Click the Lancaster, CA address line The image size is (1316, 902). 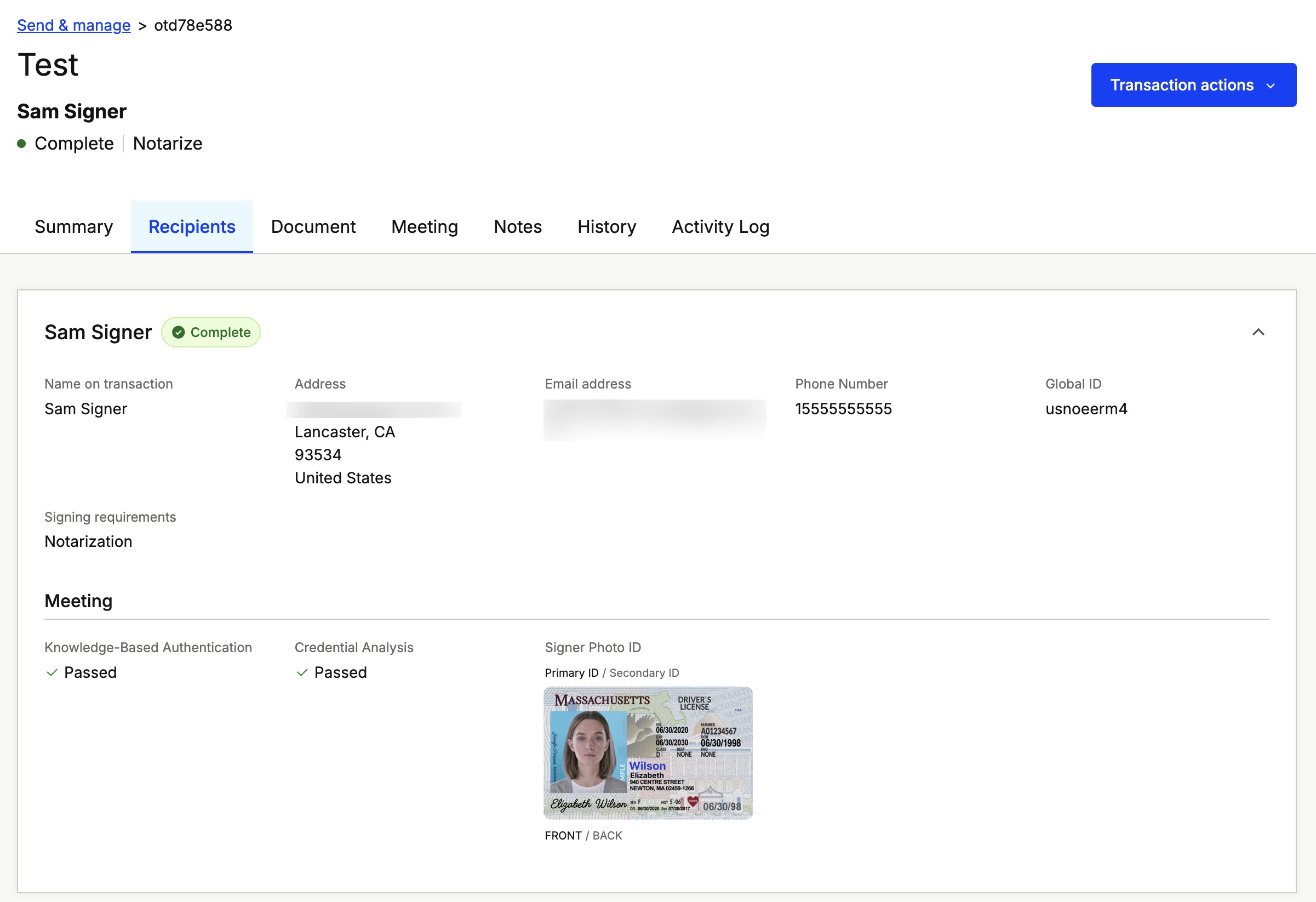(345, 432)
